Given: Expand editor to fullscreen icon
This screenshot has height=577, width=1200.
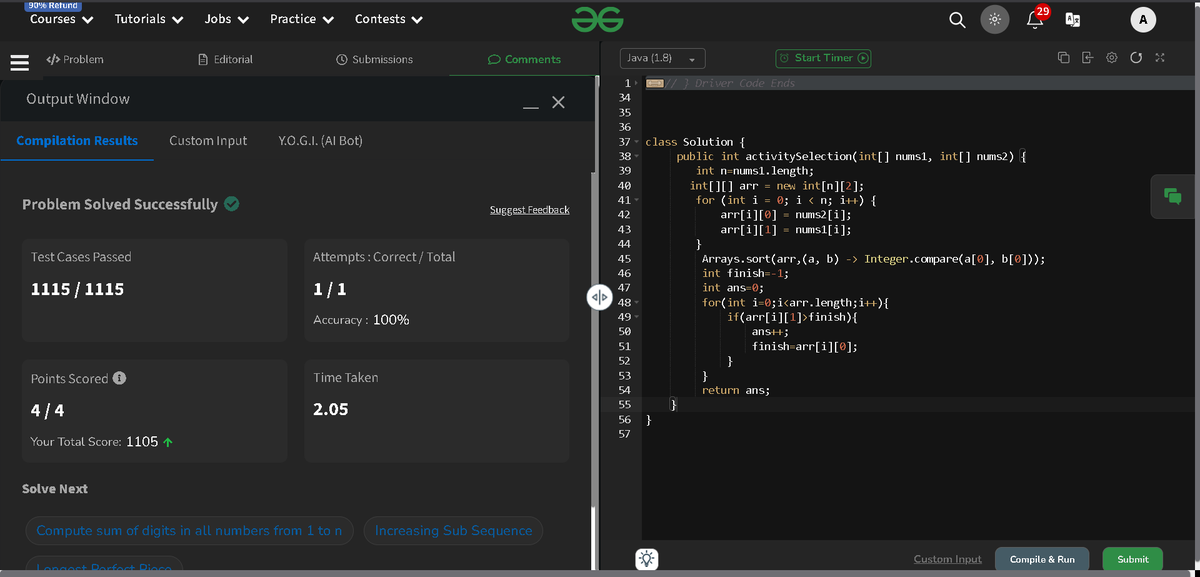Looking at the screenshot, I should tap(1160, 58).
